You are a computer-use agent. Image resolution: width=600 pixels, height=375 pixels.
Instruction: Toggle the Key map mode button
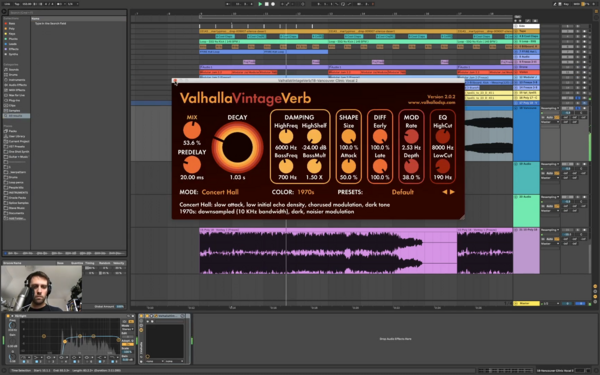pos(566,4)
